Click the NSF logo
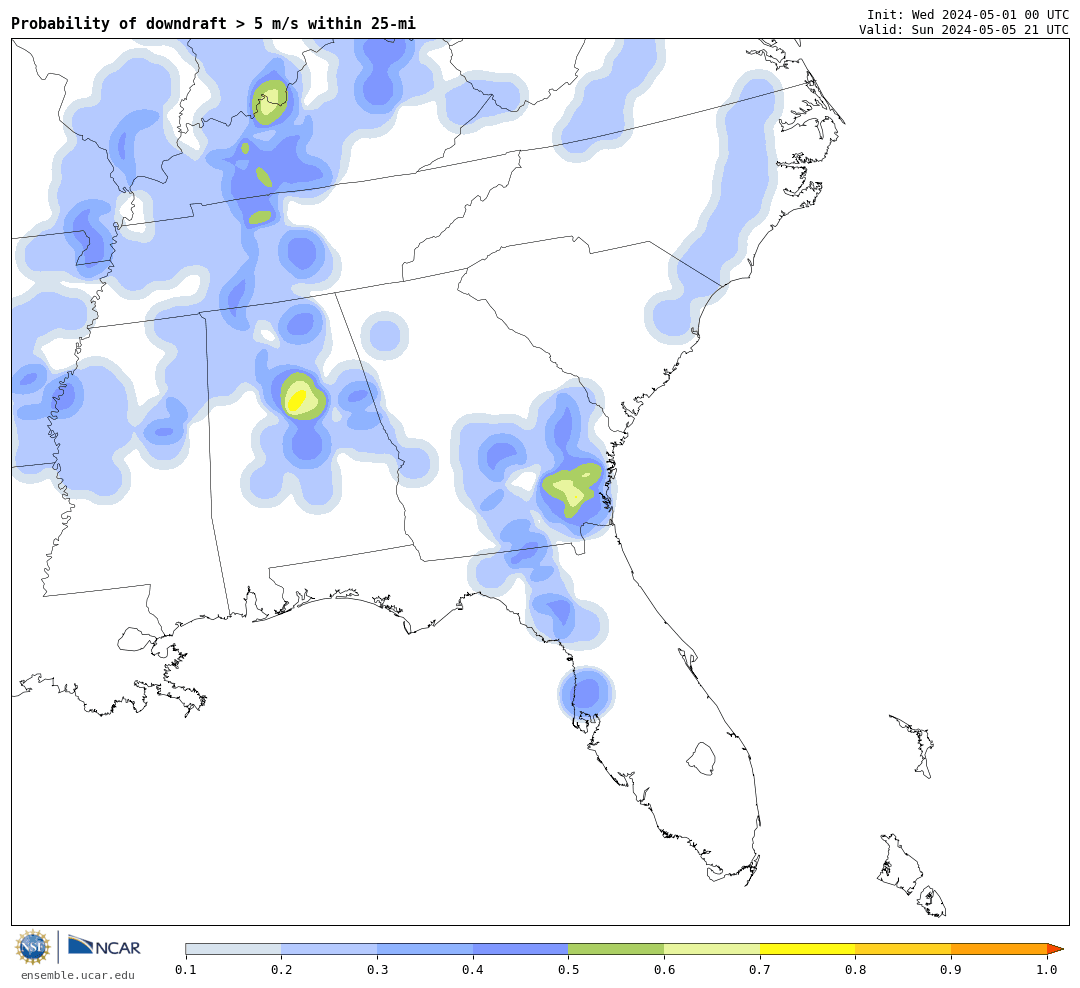Image resolution: width=1080 pixels, height=988 pixels. point(33,947)
